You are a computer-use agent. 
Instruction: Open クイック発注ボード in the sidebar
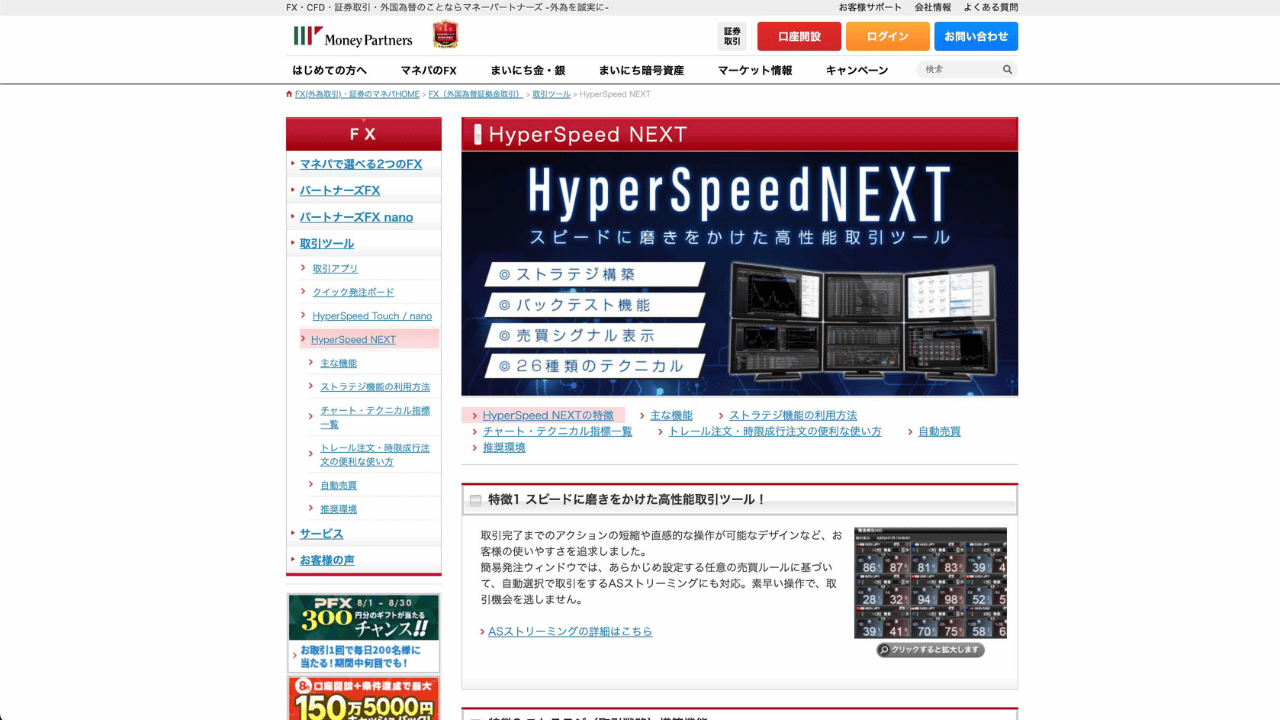(x=353, y=292)
